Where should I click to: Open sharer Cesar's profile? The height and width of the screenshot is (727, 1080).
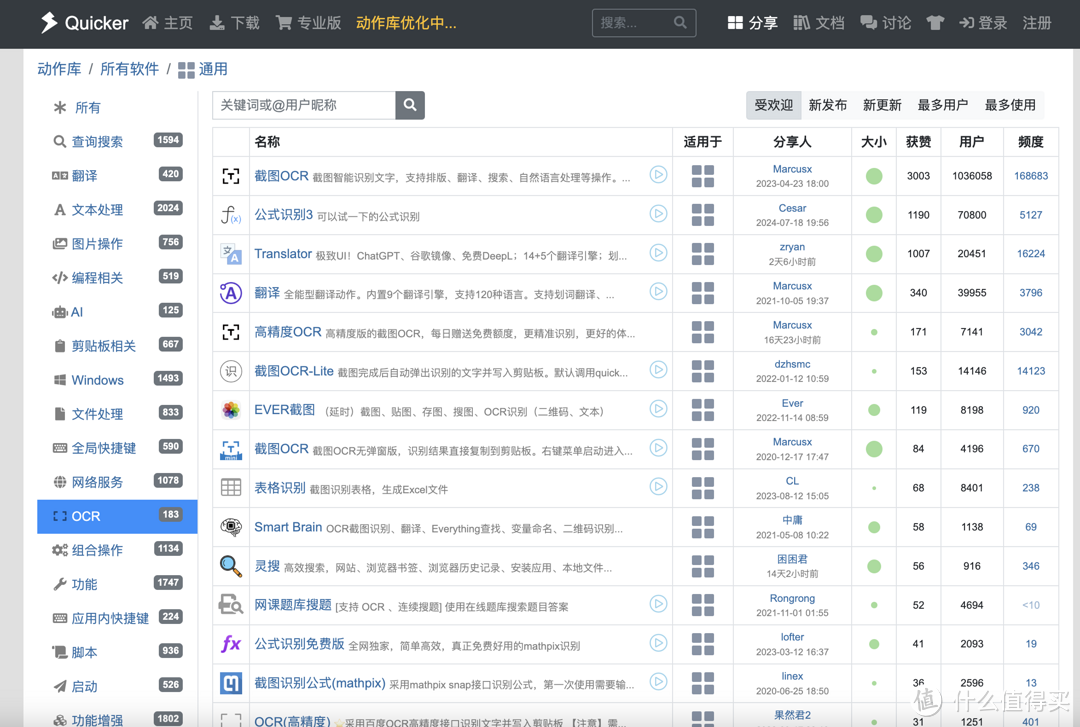point(792,208)
